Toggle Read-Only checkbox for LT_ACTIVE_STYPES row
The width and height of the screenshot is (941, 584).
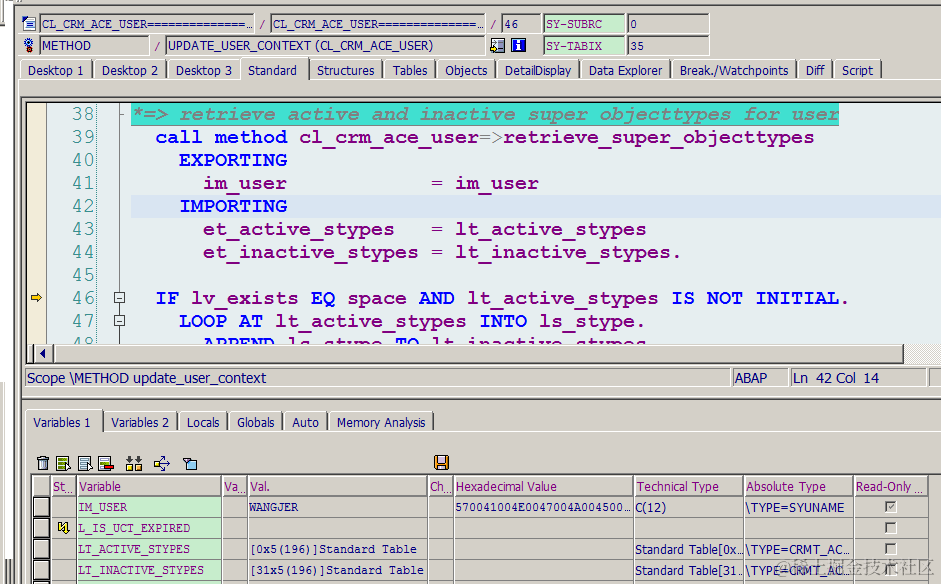tap(891, 549)
